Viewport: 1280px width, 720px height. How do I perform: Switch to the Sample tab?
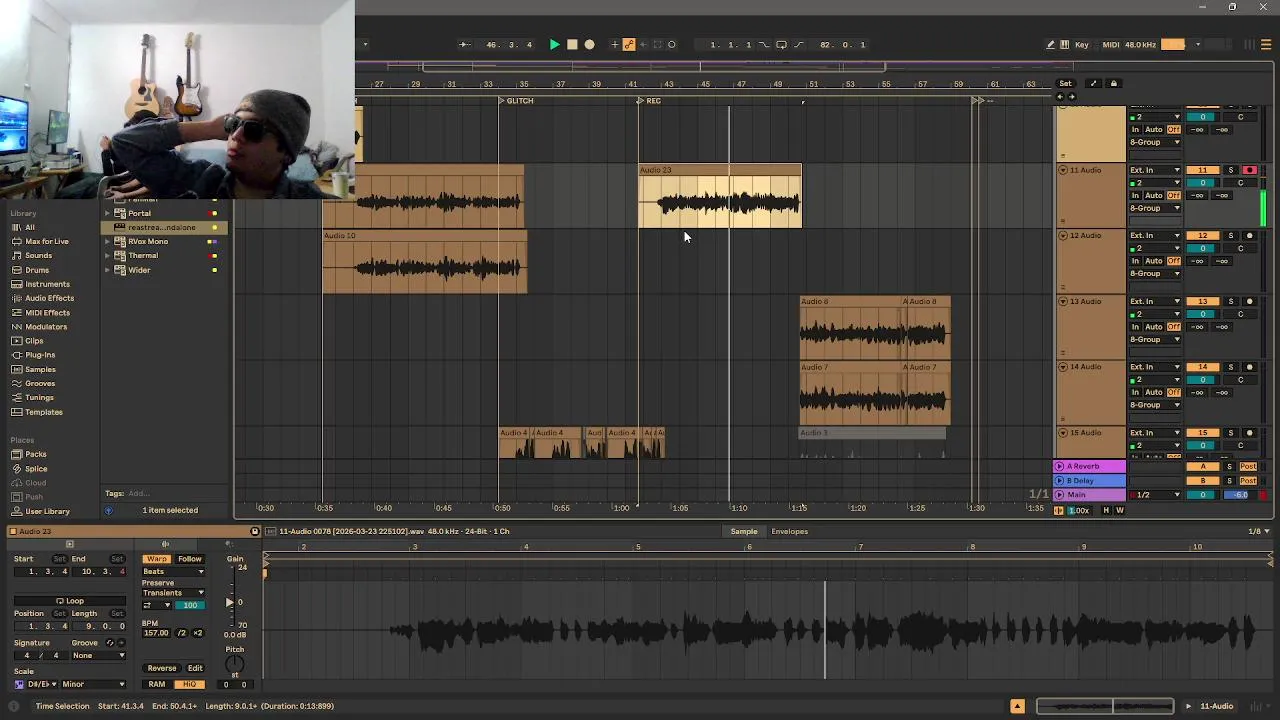744,531
